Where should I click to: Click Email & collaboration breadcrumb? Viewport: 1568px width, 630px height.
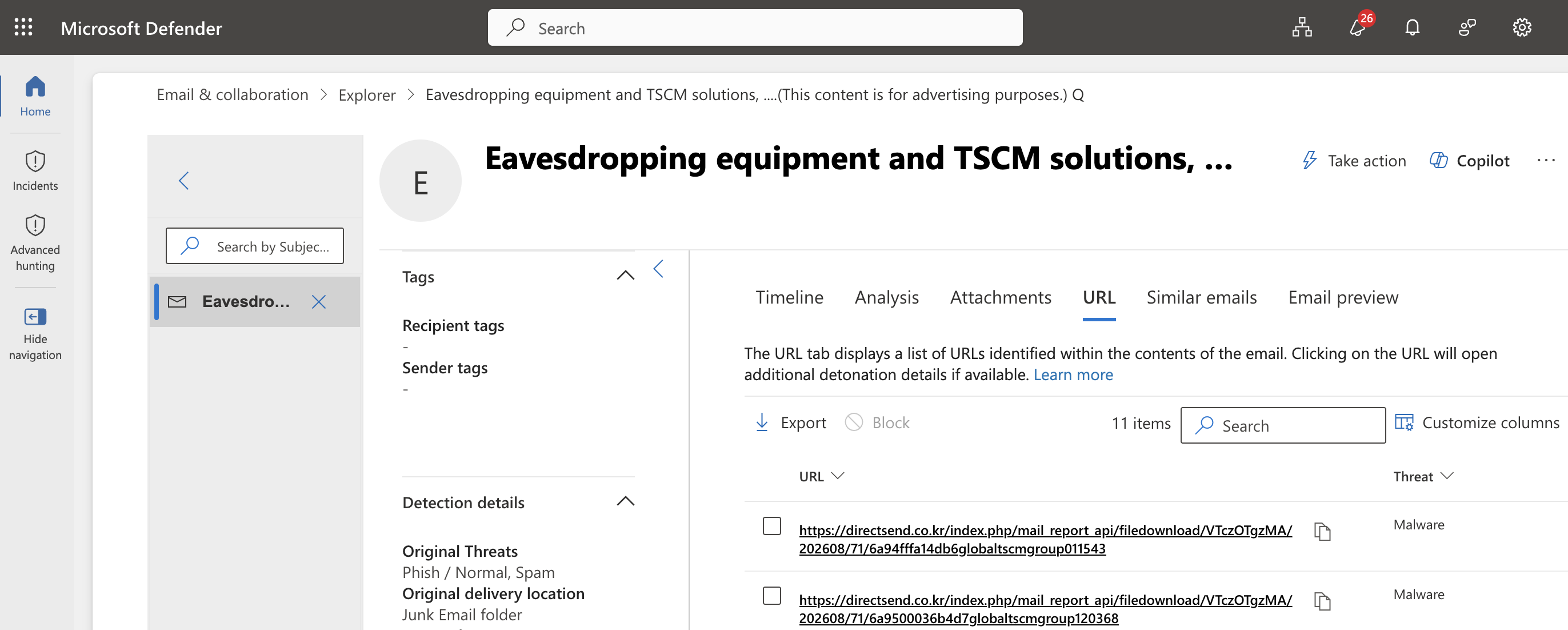233,95
